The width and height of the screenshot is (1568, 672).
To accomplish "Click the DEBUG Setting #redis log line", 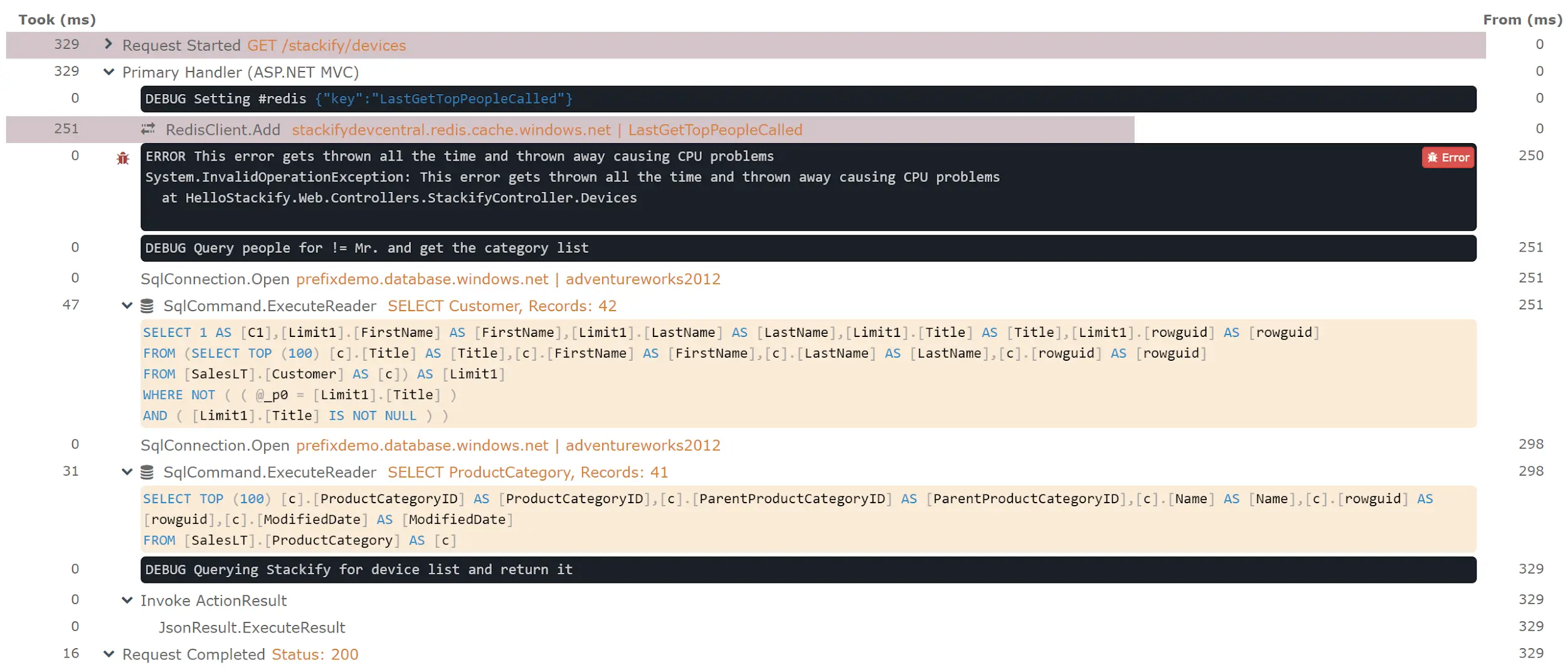I will pos(808,99).
